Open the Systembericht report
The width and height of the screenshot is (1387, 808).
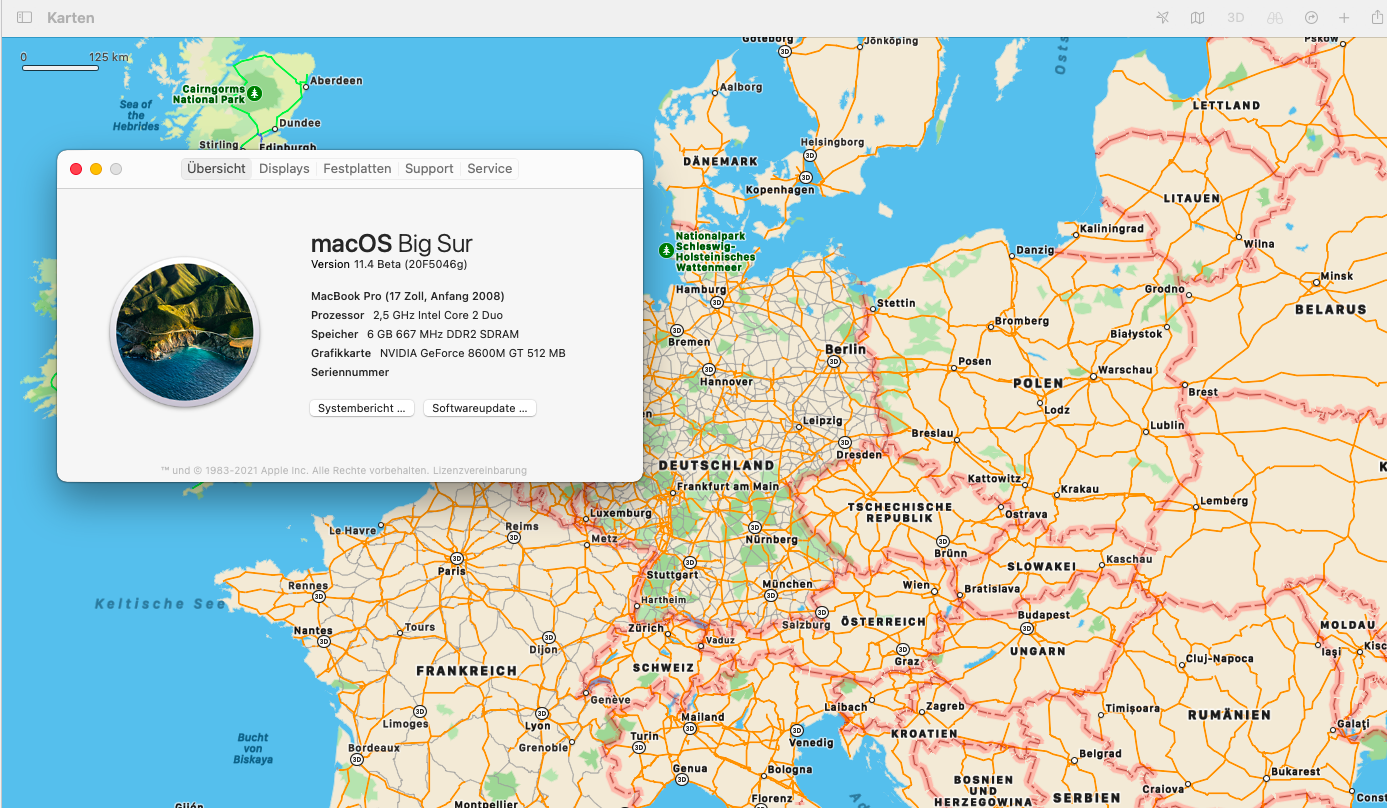362,408
